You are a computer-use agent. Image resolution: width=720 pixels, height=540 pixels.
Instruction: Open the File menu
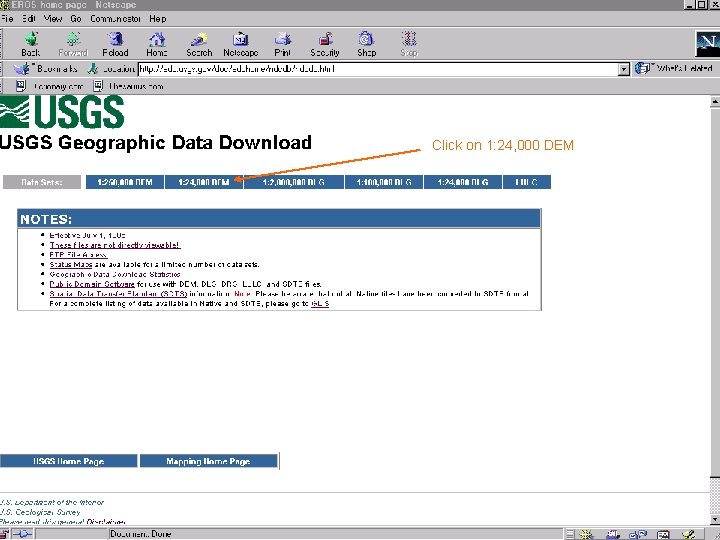pos(7,19)
